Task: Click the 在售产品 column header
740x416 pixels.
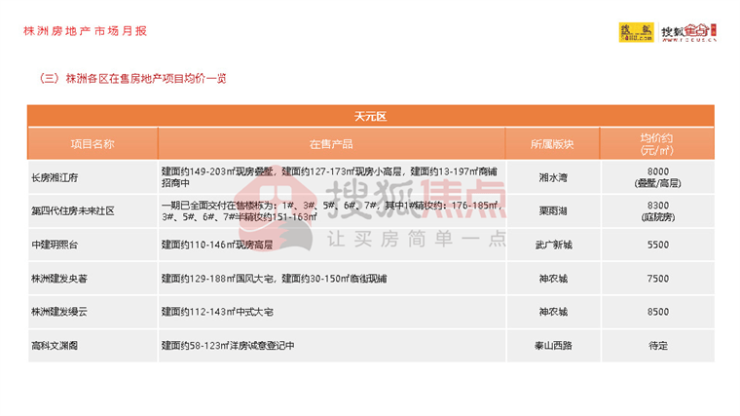Action: click(331, 144)
